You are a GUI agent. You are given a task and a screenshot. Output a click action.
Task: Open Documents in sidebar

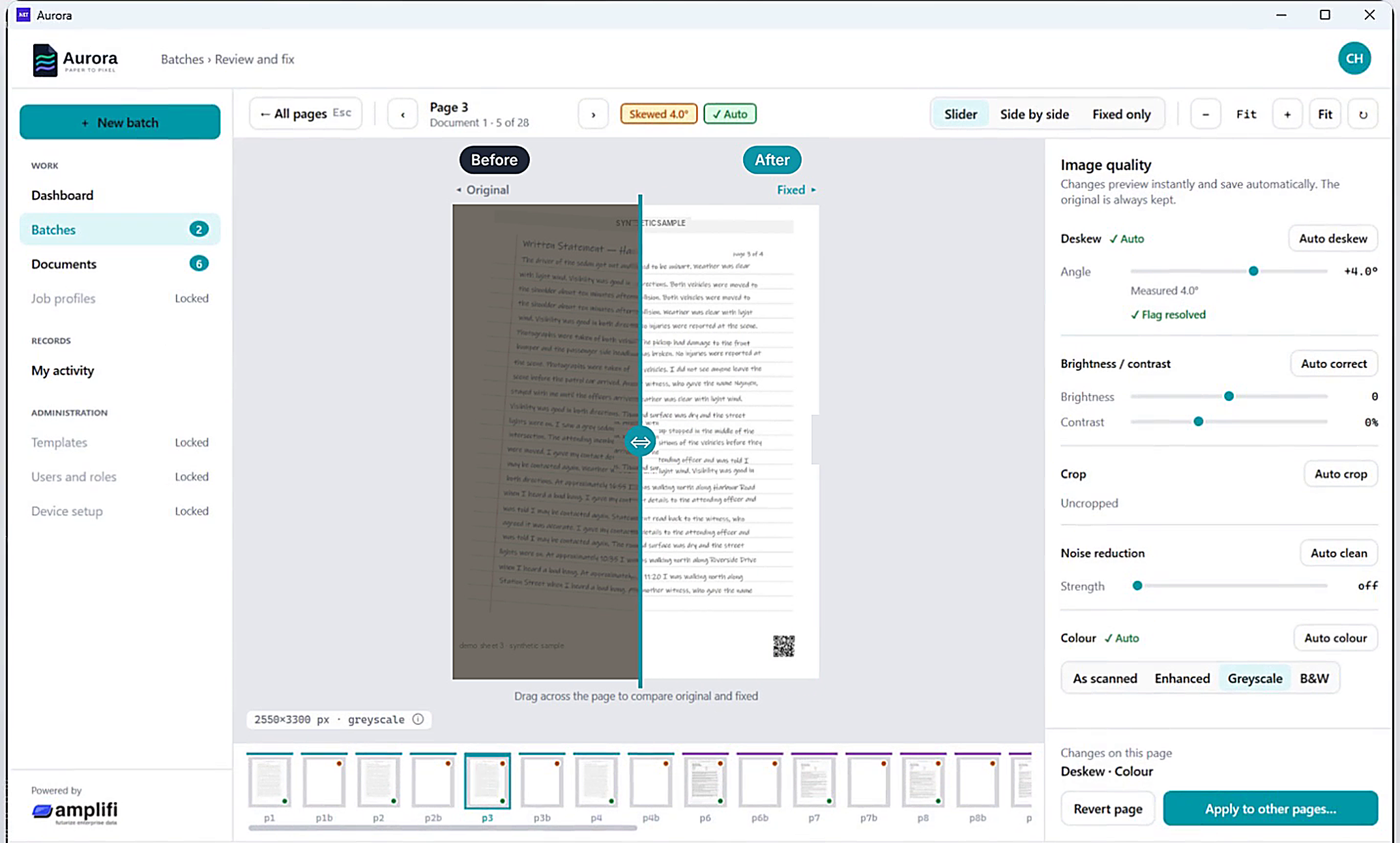click(120, 264)
